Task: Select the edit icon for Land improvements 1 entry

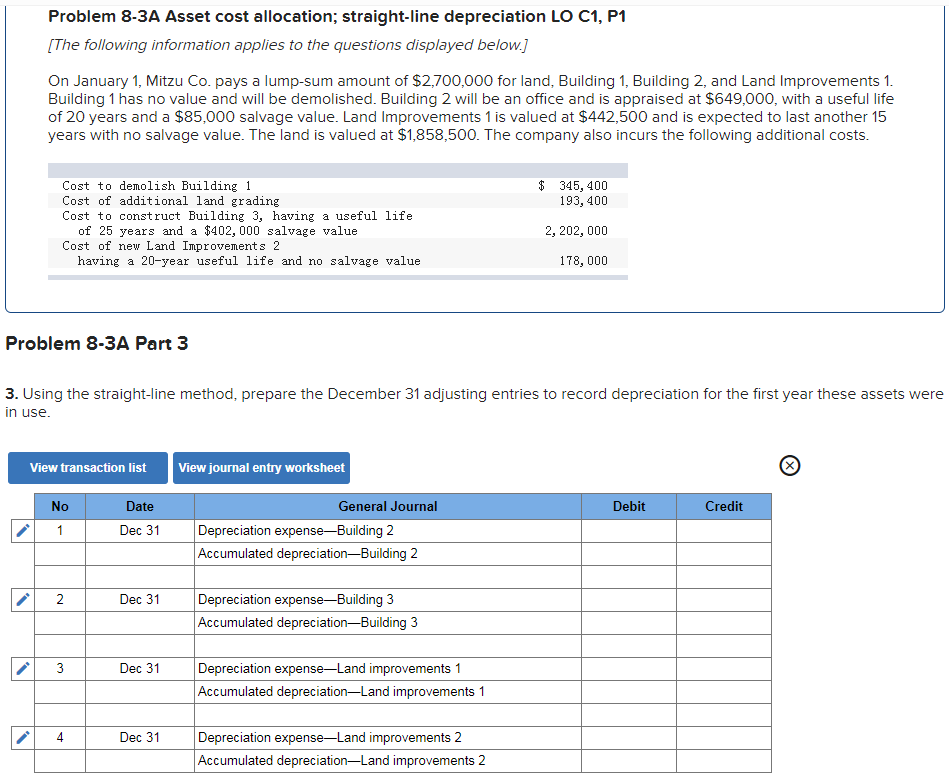Action: (21, 668)
